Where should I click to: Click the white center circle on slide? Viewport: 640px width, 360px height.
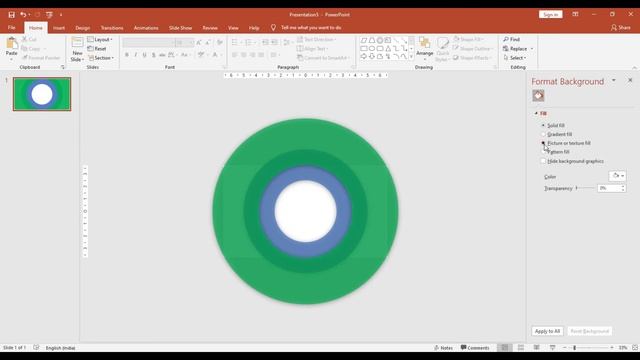click(x=305, y=211)
